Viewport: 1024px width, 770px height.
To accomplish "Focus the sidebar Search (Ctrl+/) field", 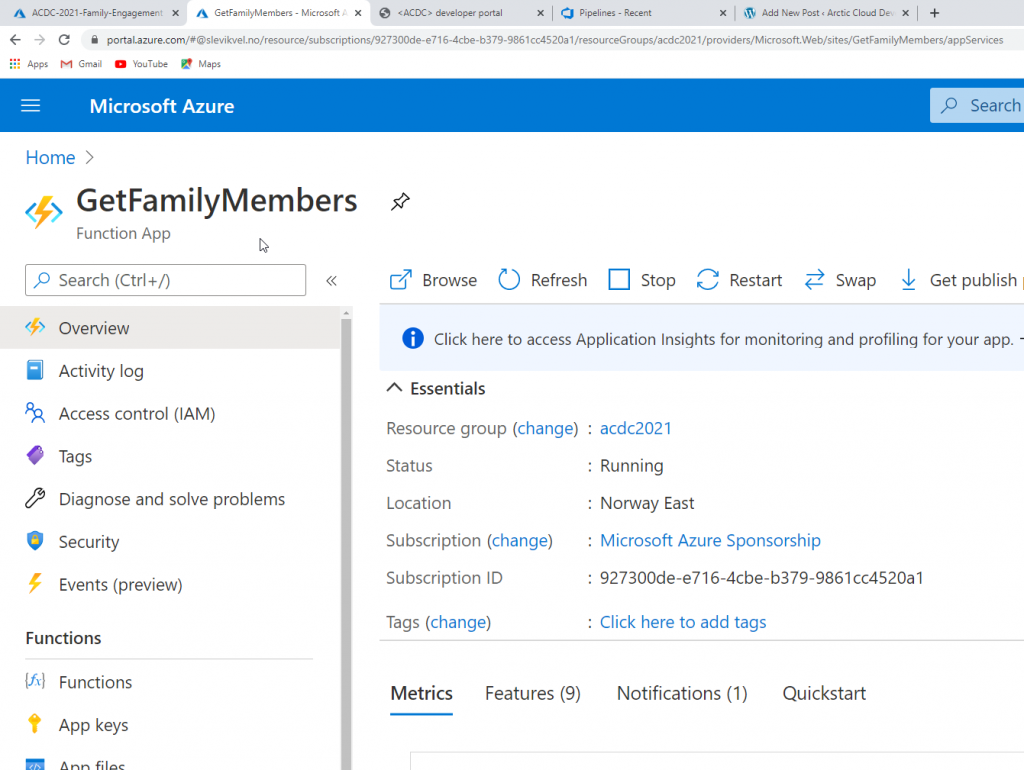I will coord(165,280).
